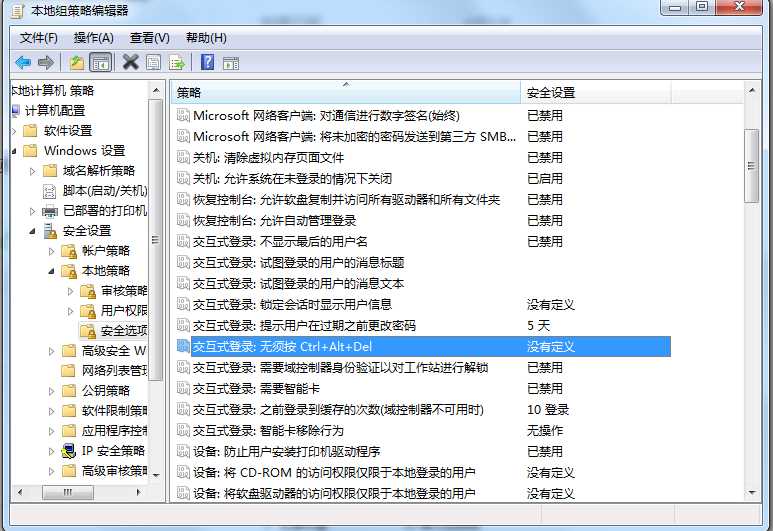
Task: Open the 文件(F) menu
Action: 38,38
